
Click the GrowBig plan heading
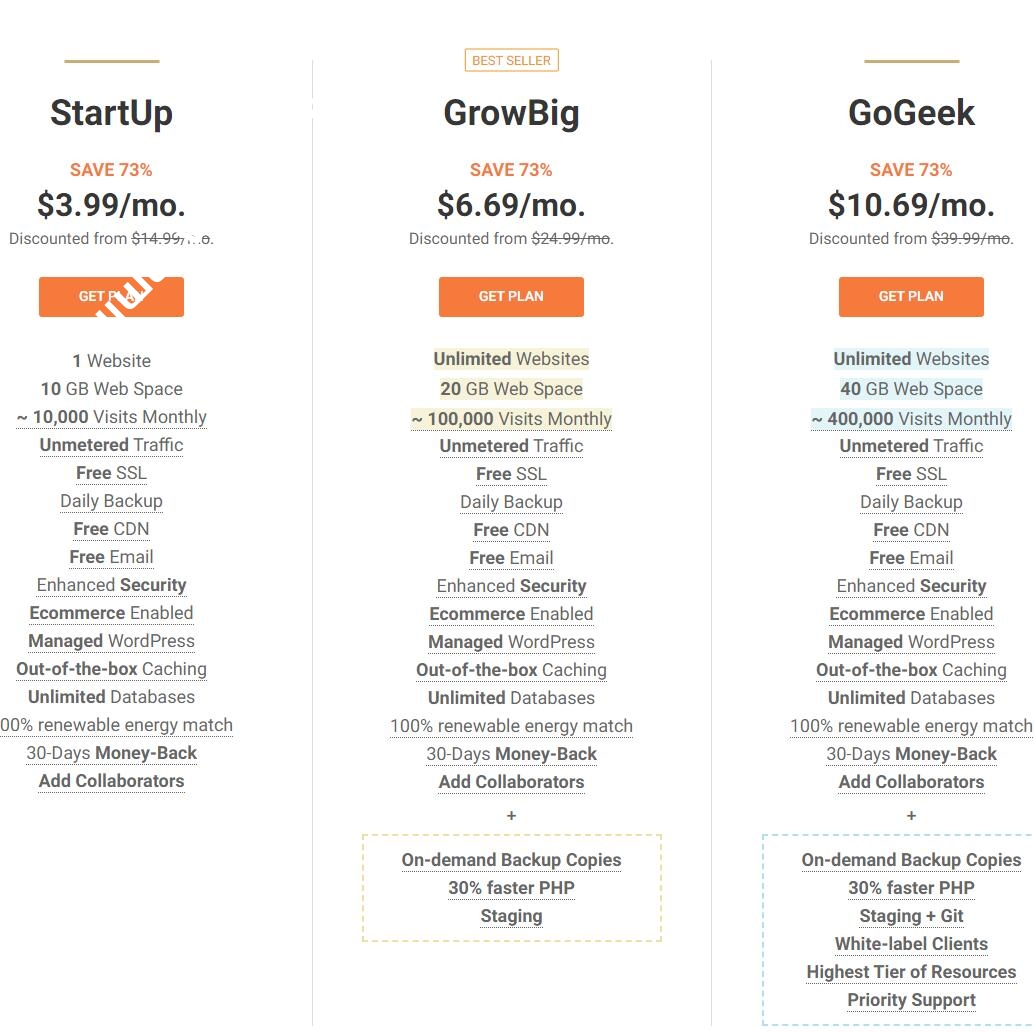point(511,113)
